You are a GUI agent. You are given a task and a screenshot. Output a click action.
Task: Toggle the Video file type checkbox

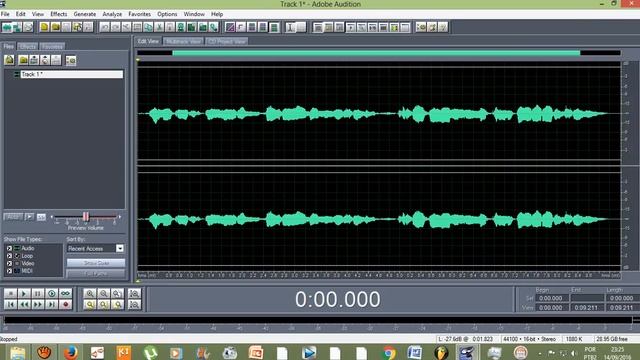point(9,263)
